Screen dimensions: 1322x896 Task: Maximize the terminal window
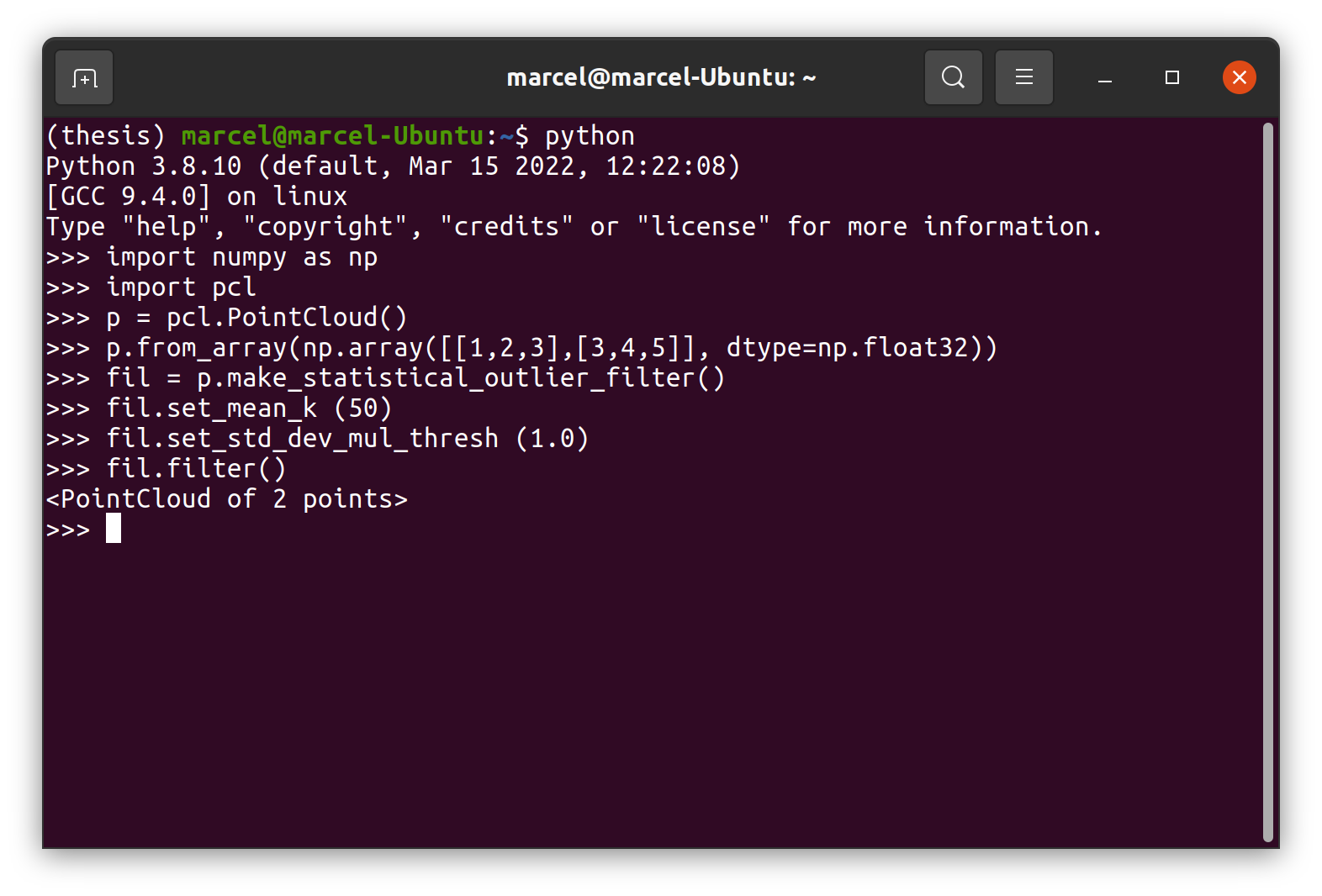click(1171, 77)
